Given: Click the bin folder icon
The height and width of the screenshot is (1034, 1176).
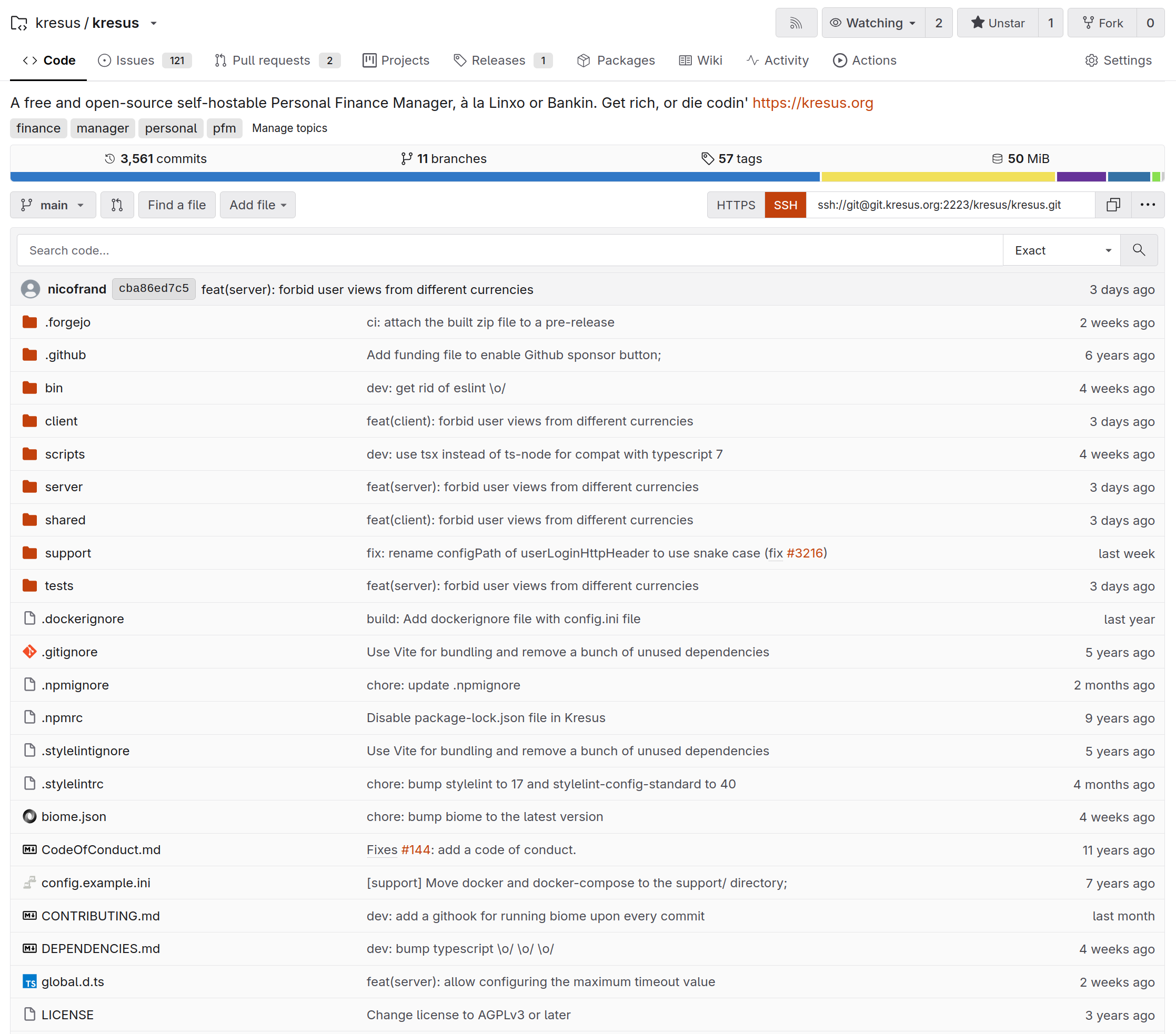Looking at the screenshot, I should click(30, 388).
